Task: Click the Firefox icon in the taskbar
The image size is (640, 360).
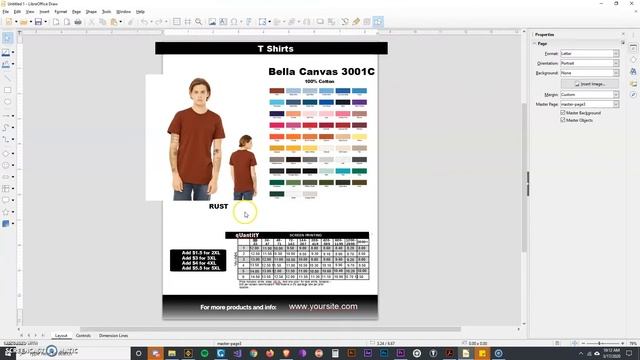Action: 270,353
